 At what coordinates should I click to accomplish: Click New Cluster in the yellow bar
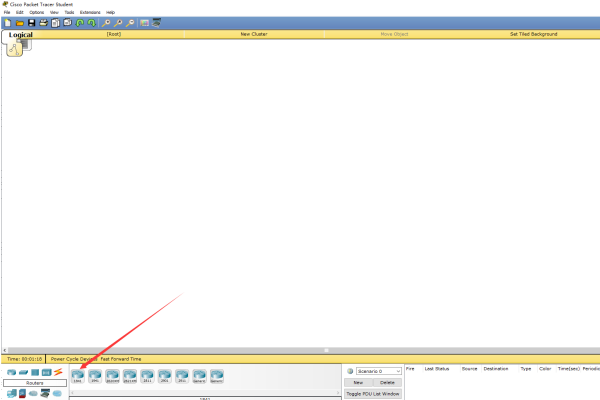tap(254, 34)
